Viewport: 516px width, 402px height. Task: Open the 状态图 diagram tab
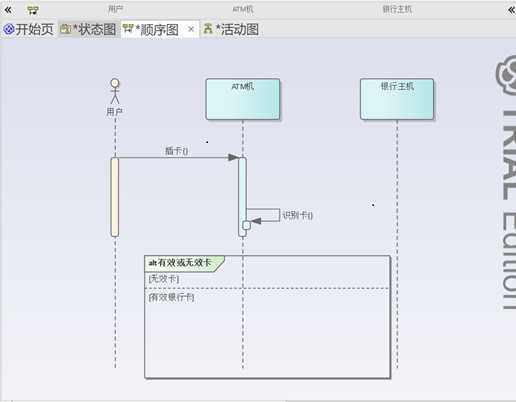[89, 30]
